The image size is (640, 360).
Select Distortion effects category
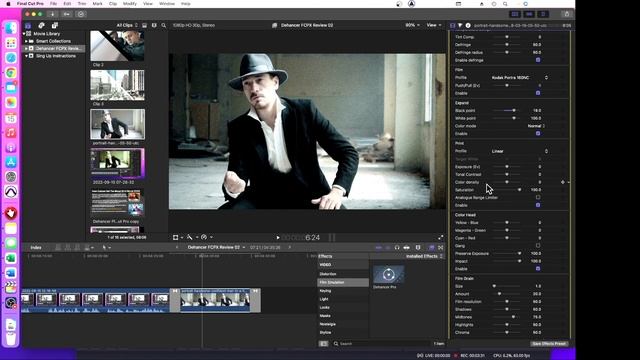pos(343,274)
